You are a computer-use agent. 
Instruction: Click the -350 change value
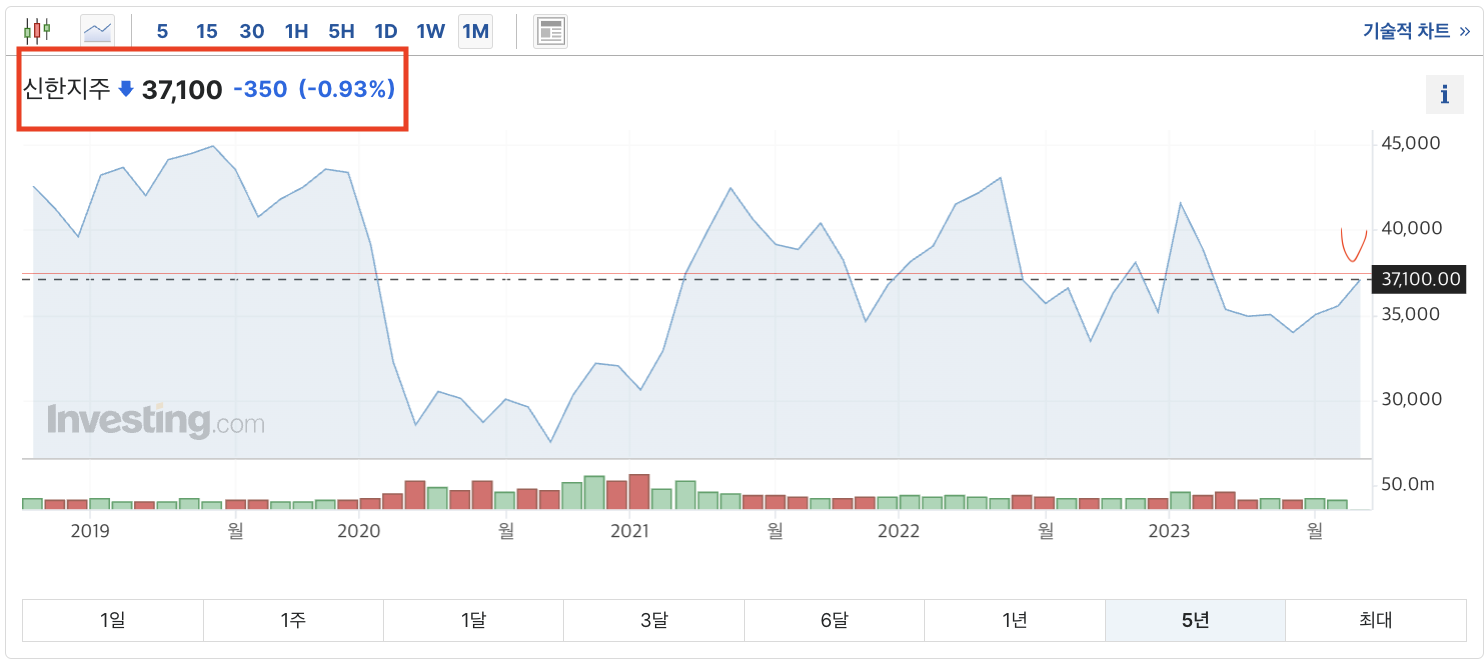(x=261, y=89)
